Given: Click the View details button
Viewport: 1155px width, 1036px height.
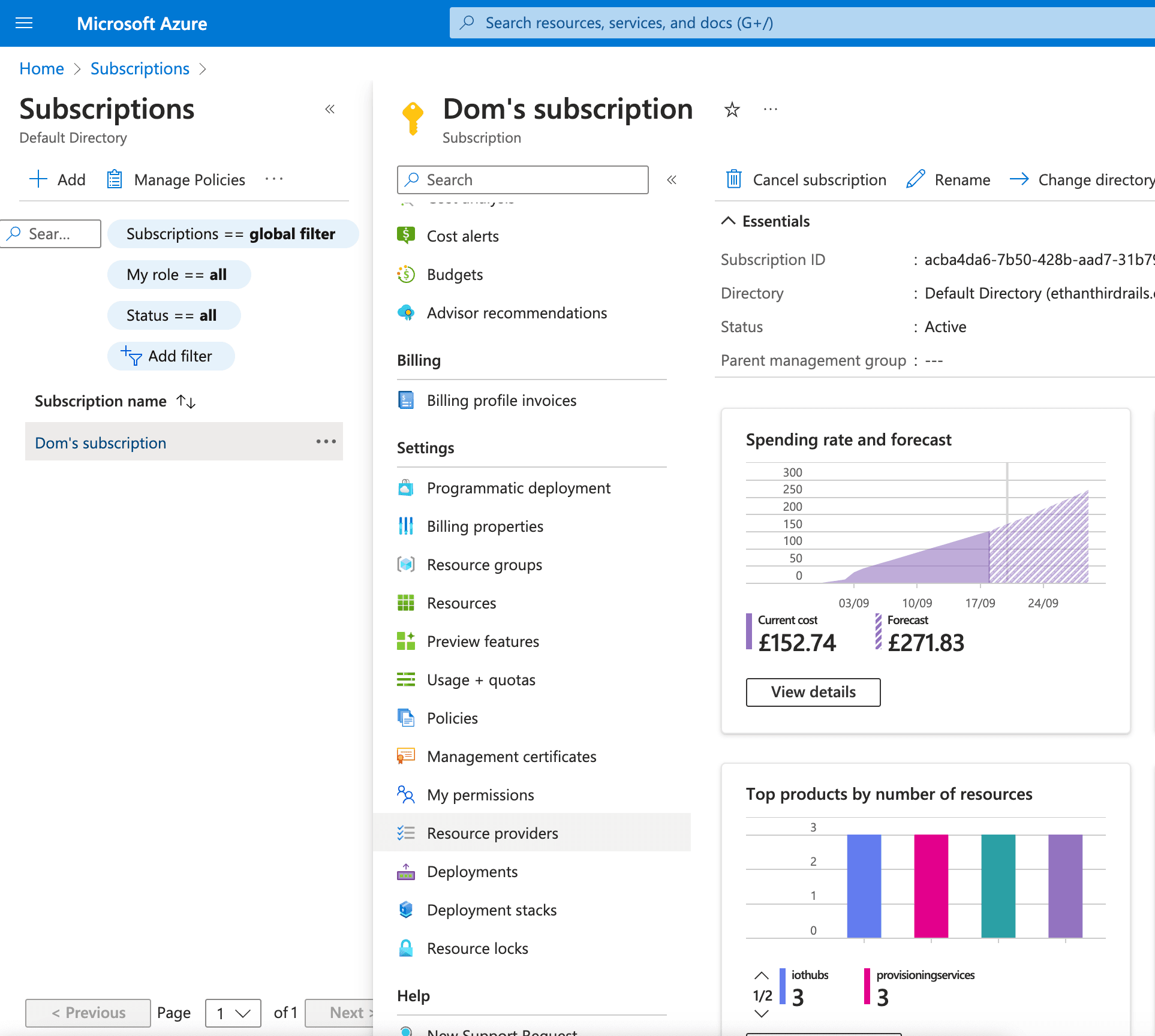Looking at the screenshot, I should (813, 692).
